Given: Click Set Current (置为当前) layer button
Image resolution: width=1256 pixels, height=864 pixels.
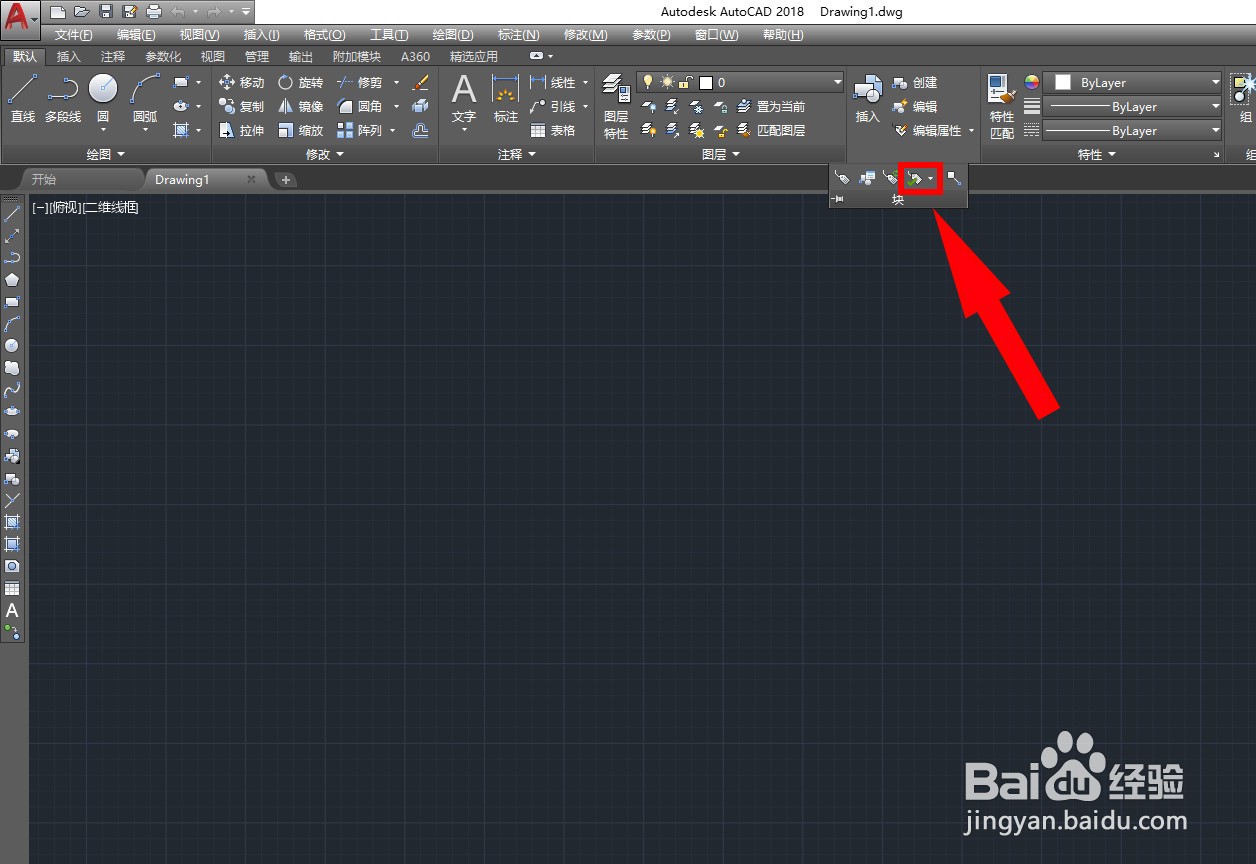Looking at the screenshot, I should point(771,107).
